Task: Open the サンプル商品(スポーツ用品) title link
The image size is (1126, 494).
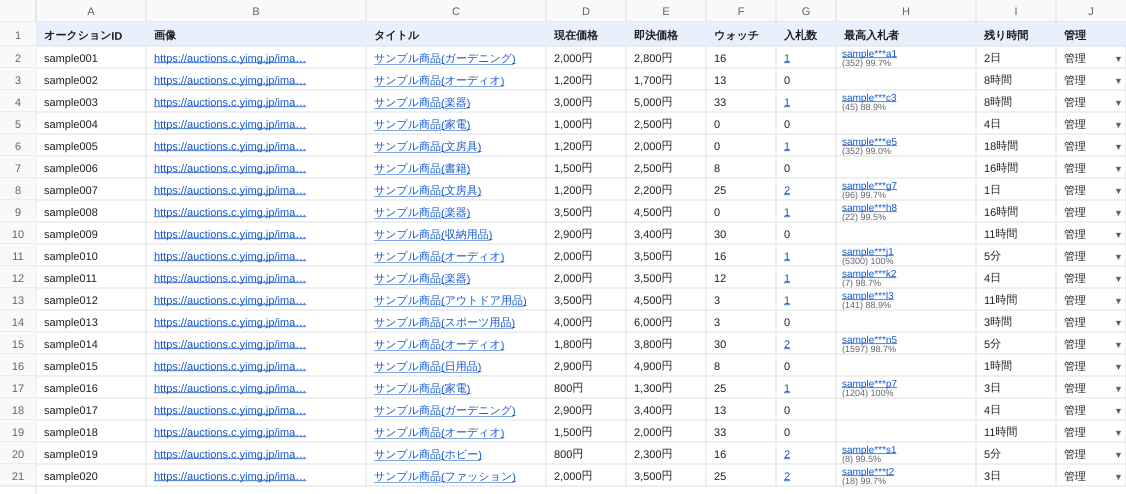Action: click(445, 322)
